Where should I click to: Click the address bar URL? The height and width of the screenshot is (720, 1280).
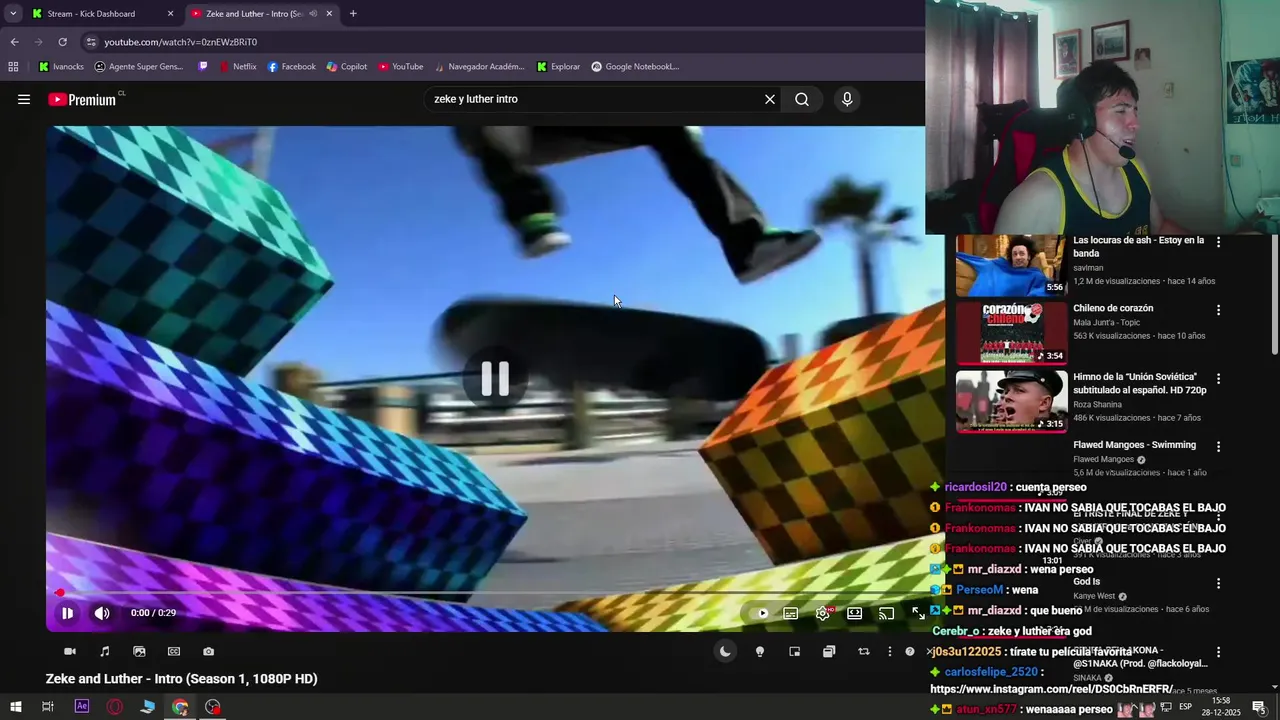pyautogui.click(x=181, y=42)
